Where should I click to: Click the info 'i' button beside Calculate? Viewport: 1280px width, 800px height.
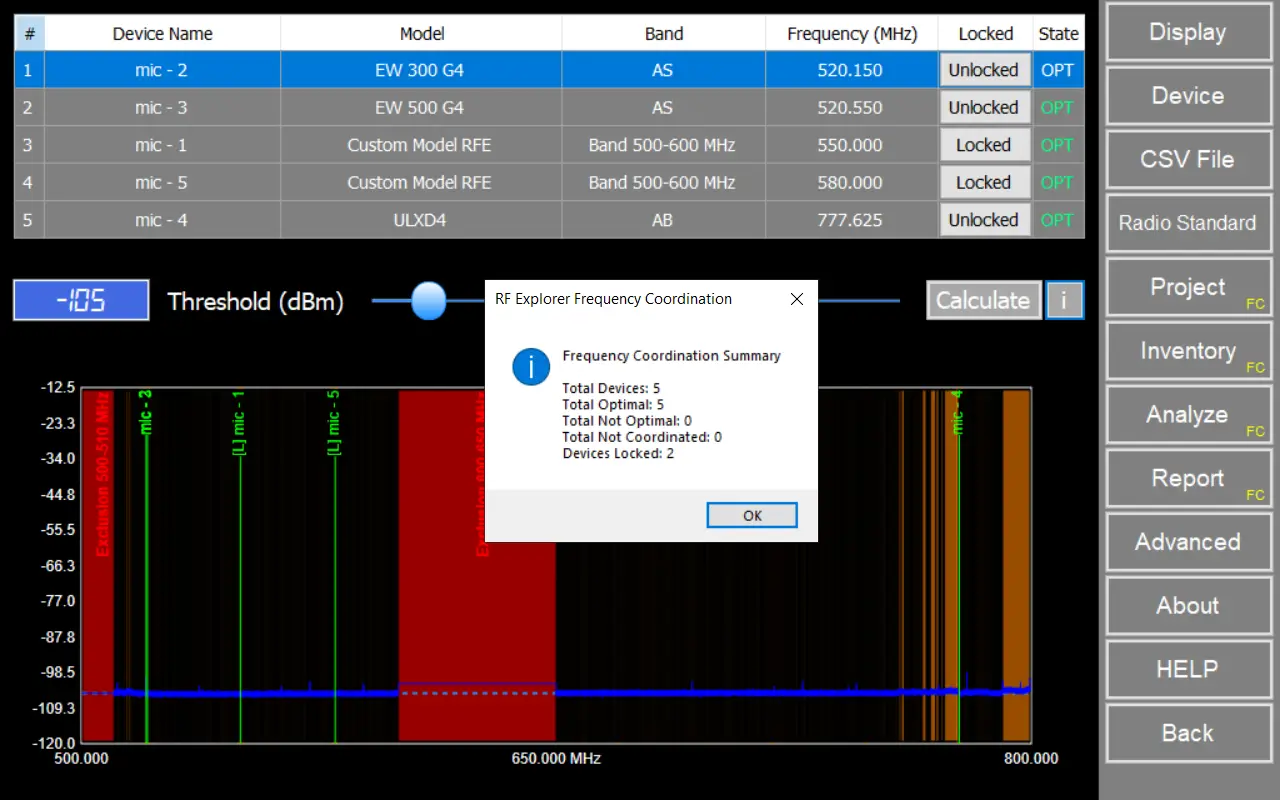(1064, 300)
